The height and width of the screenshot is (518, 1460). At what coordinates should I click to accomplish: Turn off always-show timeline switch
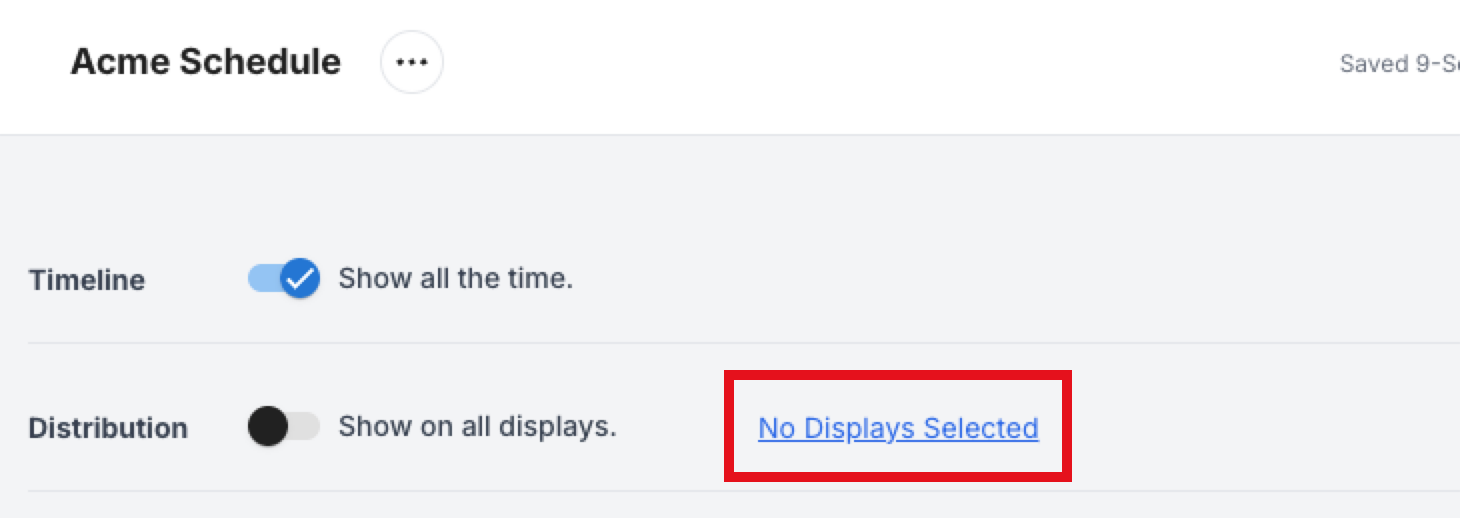284,279
